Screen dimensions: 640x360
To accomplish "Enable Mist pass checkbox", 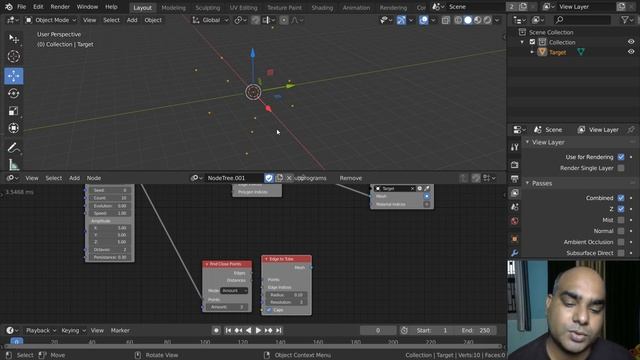I will [x=621, y=220].
